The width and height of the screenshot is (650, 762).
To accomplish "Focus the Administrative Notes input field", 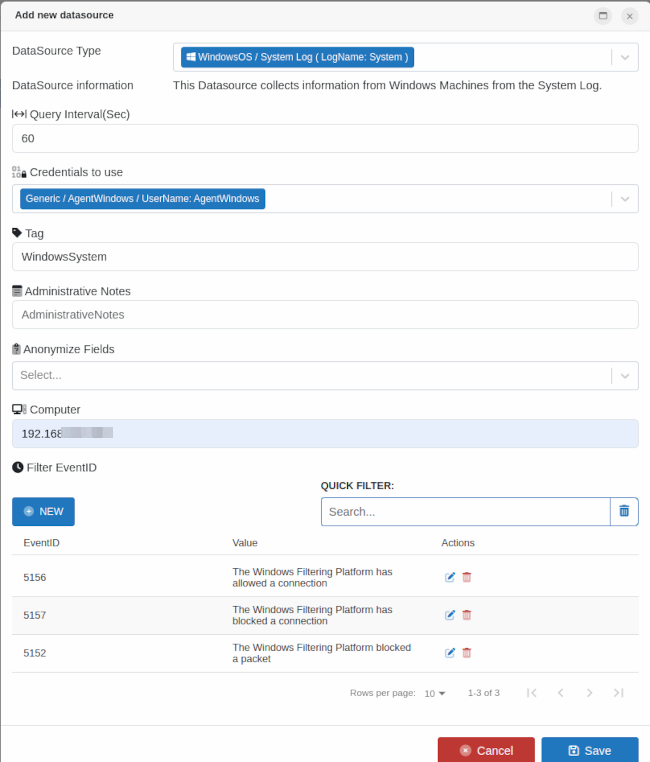I will click(325, 314).
